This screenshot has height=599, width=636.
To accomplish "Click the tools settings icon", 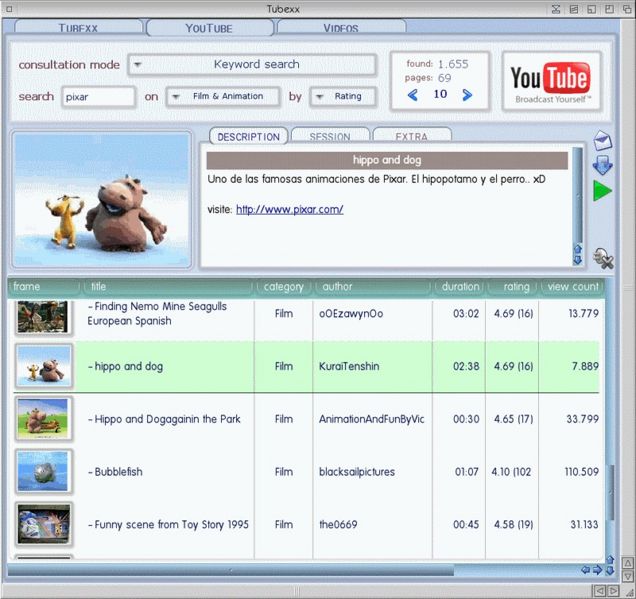I will pyautogui.click(x=602, y=258).
